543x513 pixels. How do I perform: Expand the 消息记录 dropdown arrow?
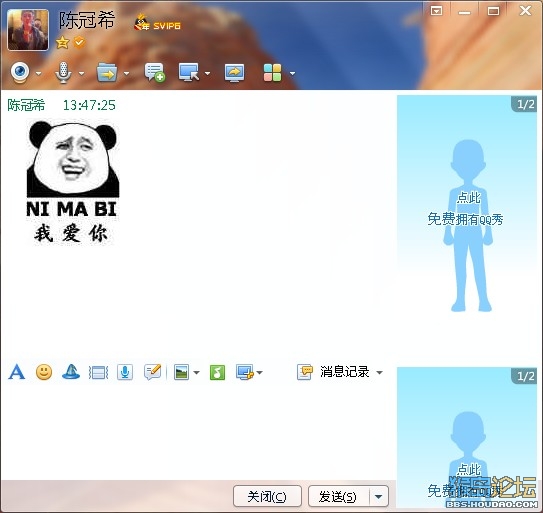pos(380,373)
